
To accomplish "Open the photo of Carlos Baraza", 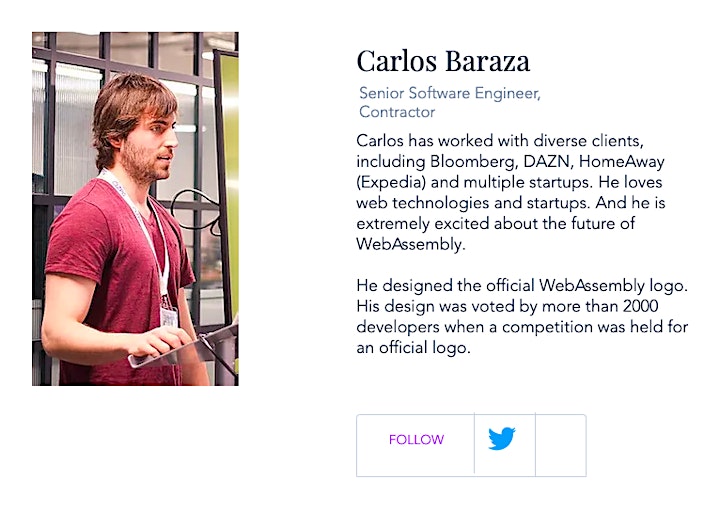I will click(135, 208).
